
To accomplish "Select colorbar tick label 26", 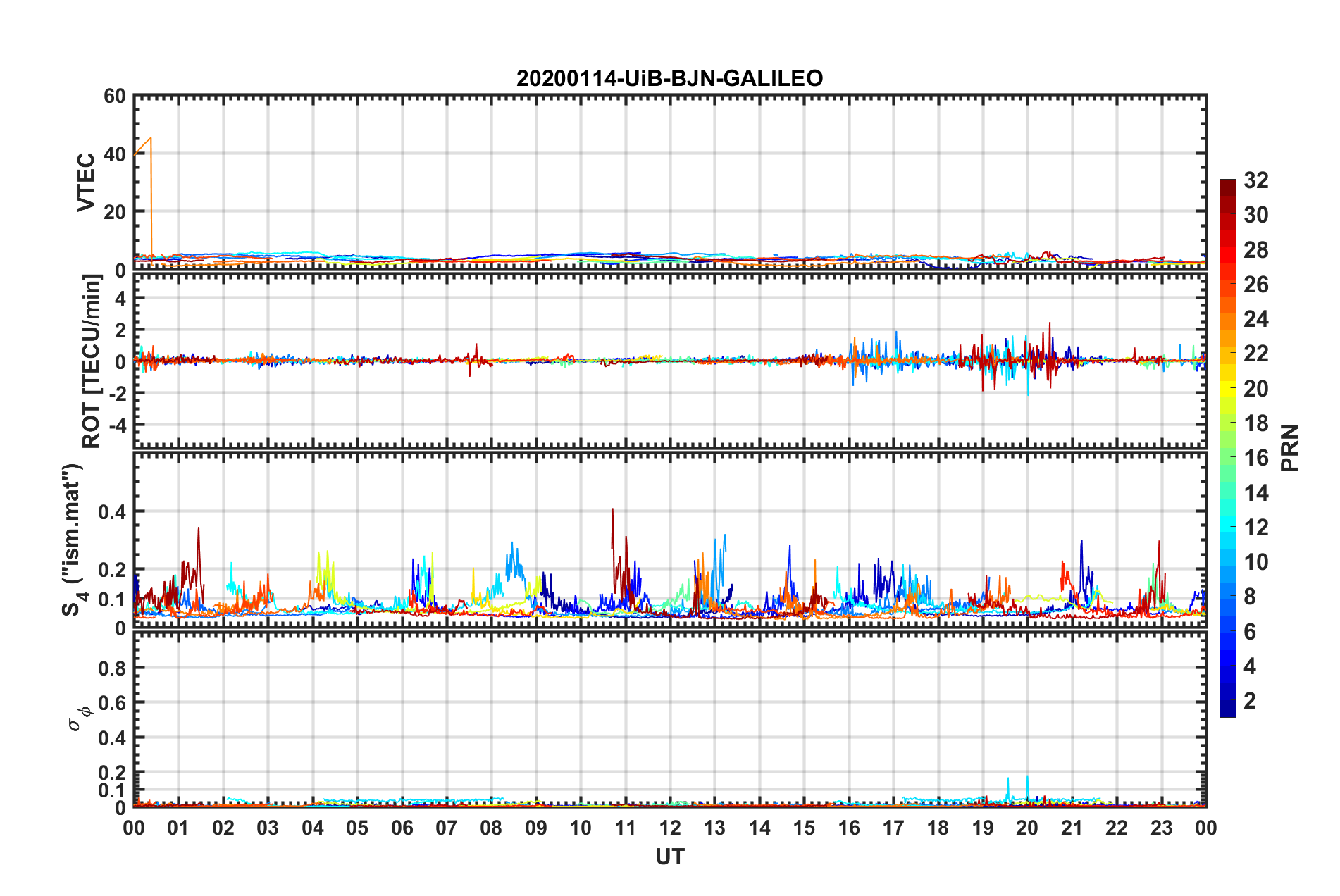I will [1256, 285].
